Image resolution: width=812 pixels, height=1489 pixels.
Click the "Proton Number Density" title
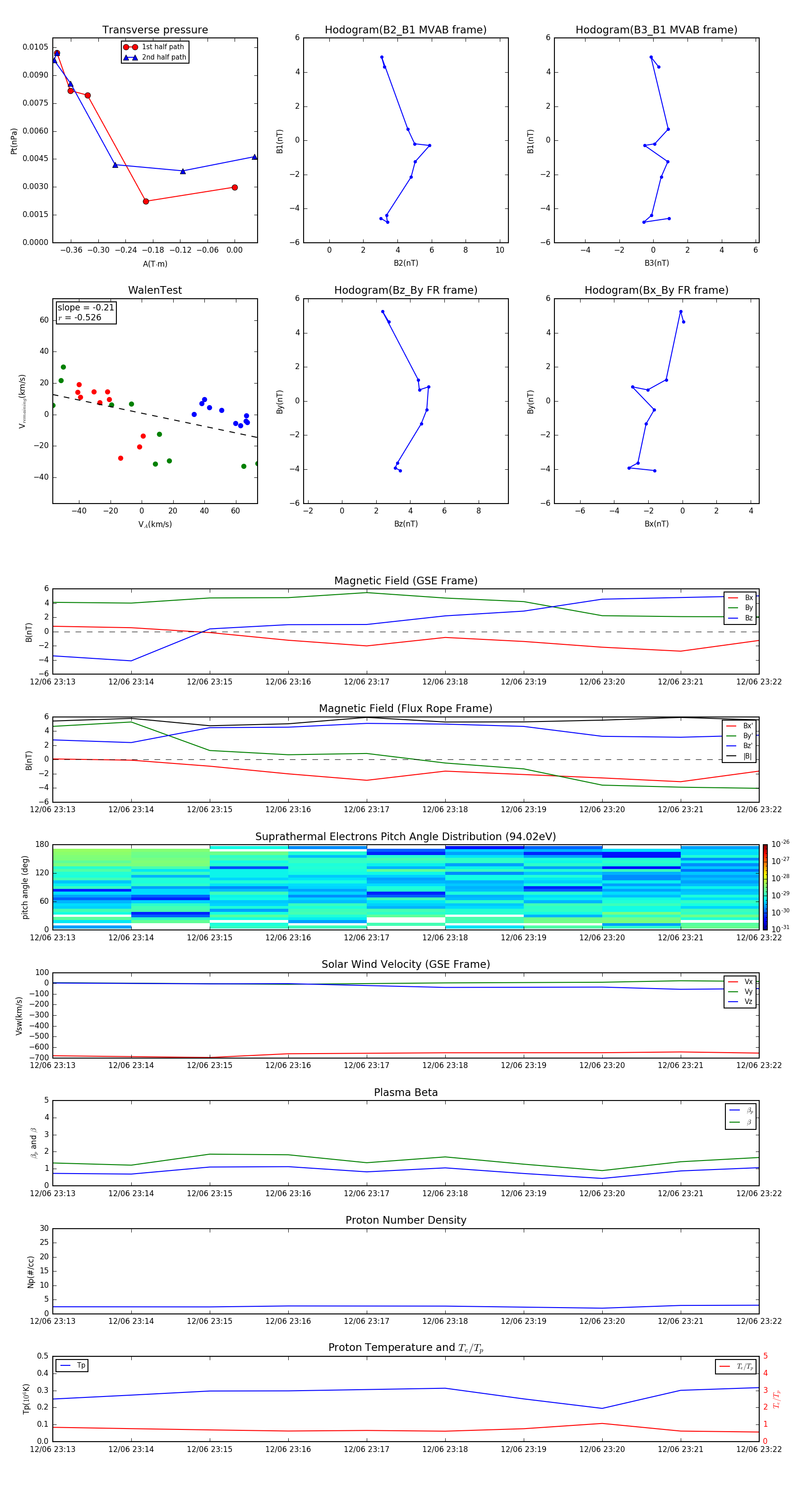406,1220
